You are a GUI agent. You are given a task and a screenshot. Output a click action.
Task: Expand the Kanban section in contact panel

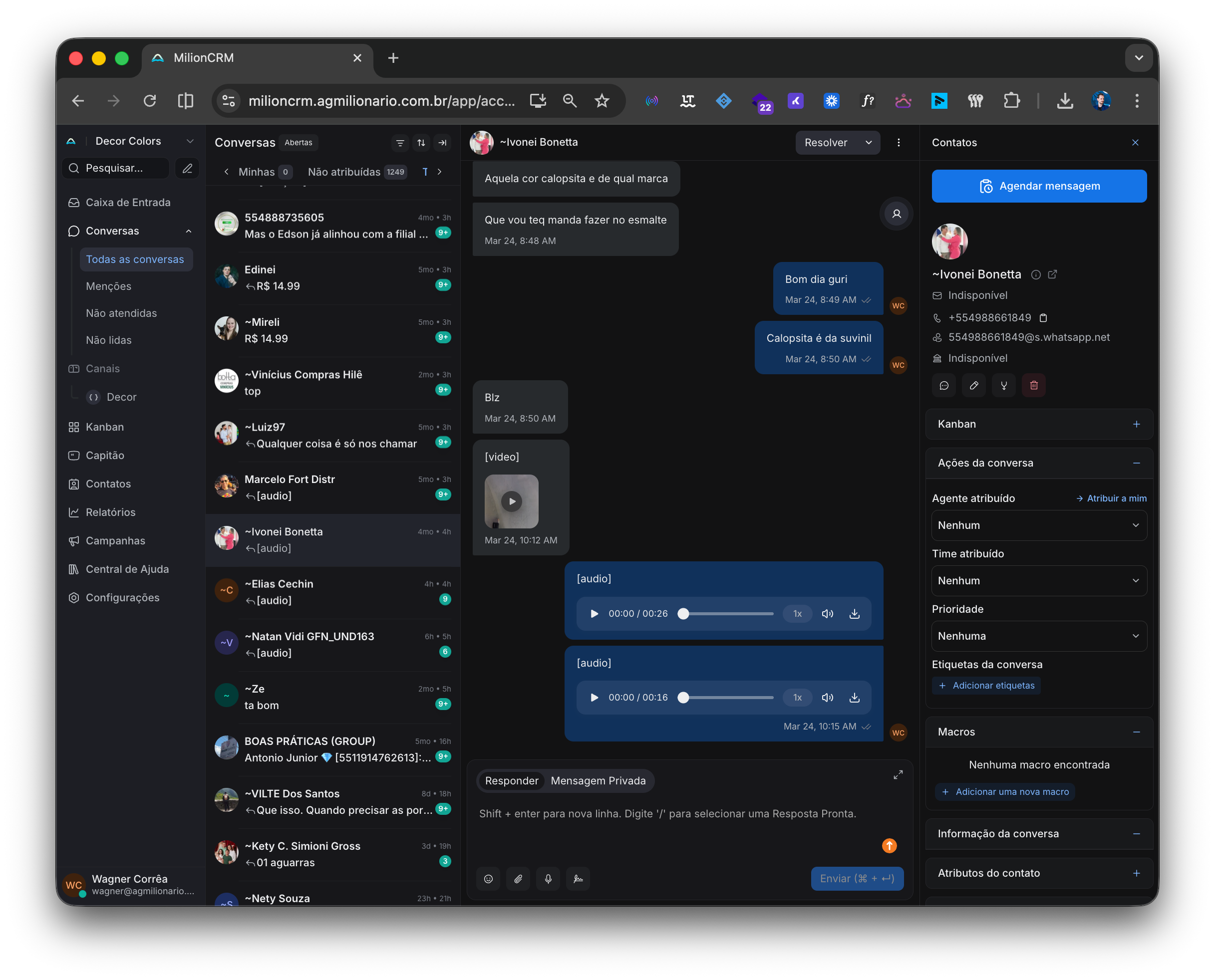[x=1137, y=424]
